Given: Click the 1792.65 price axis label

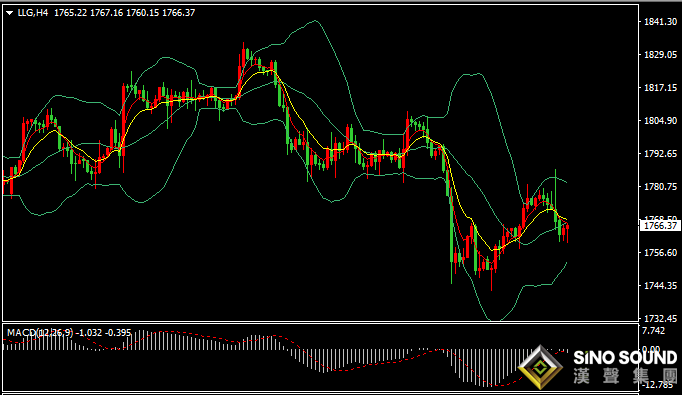Looking at the screenshot, I should pos(660,154).
